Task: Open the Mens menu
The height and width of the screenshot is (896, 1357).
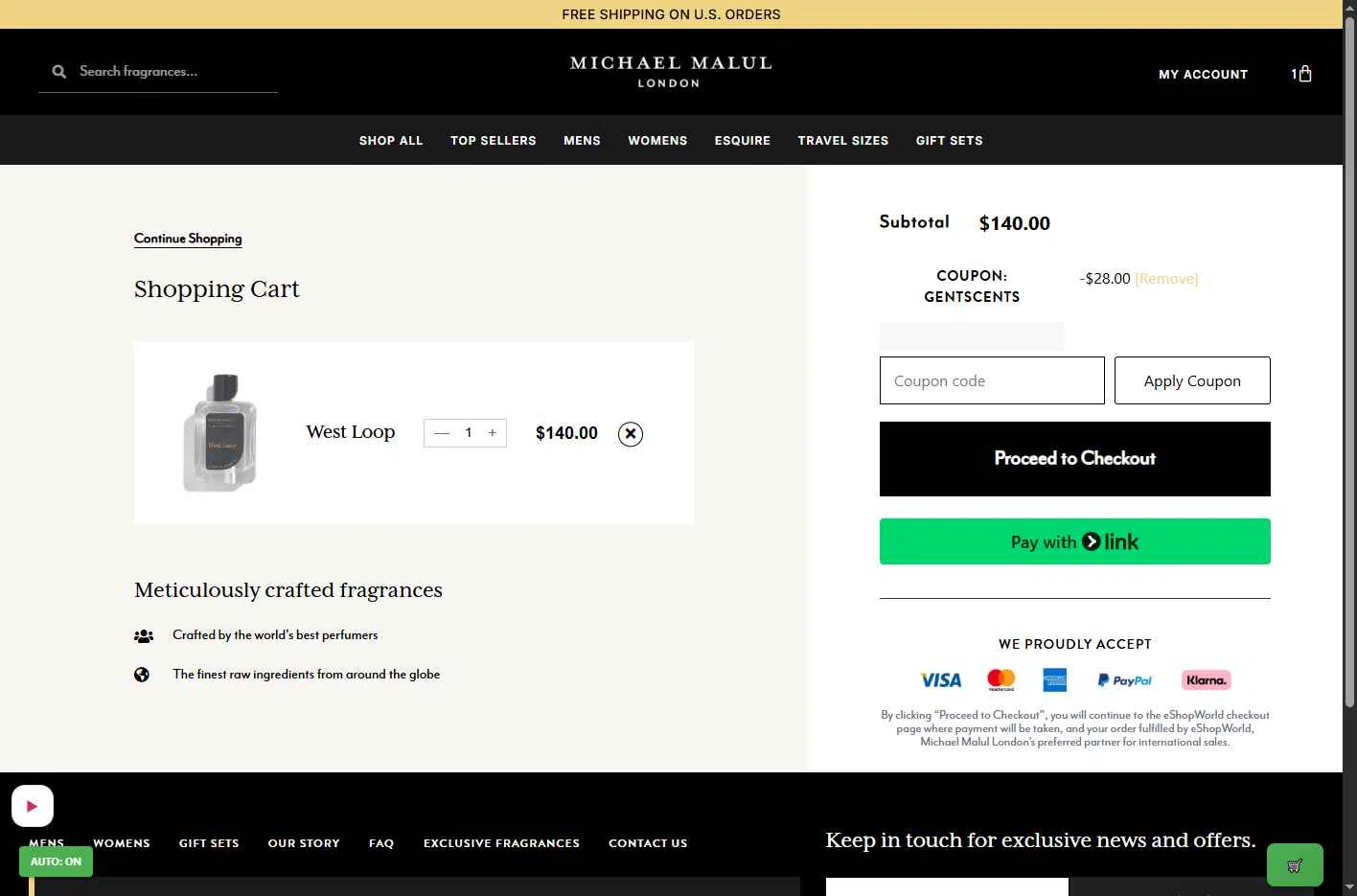Action: [582, 141]
